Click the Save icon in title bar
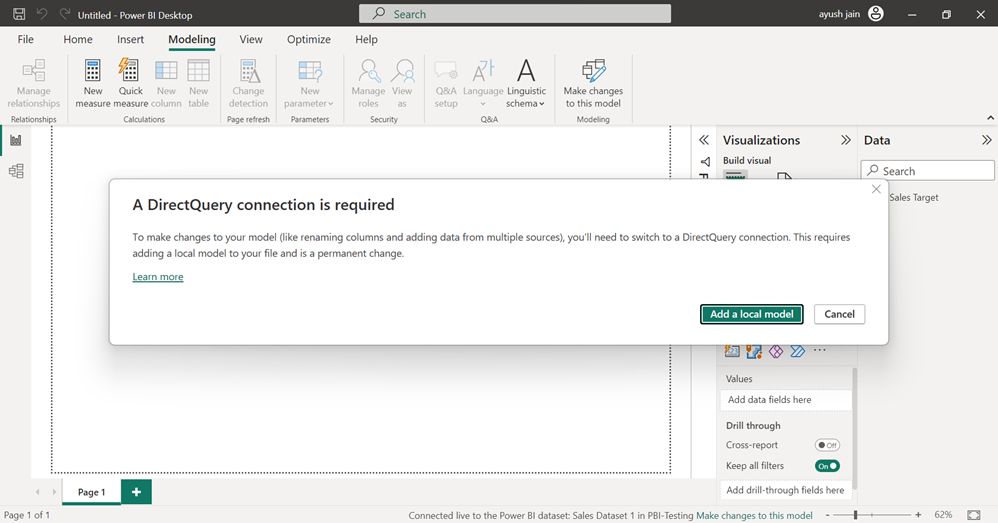The height and width of the screenshot is (523, 998). pyautogui.click(x=19, y=14)
